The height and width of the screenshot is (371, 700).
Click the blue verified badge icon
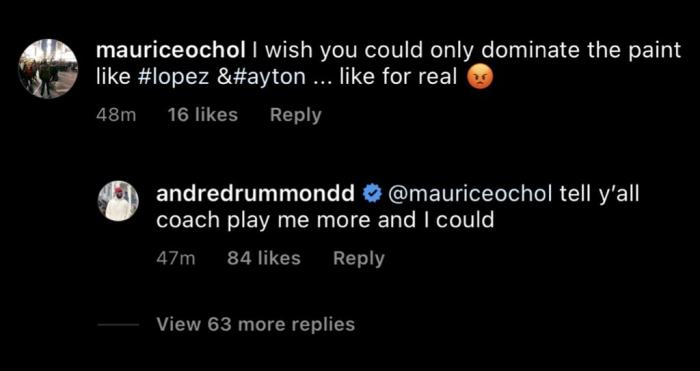coord(371,195)
